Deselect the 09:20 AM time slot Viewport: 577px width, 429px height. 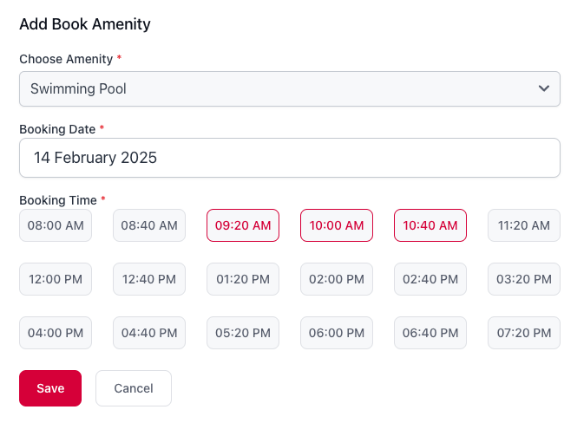point(243,226)
